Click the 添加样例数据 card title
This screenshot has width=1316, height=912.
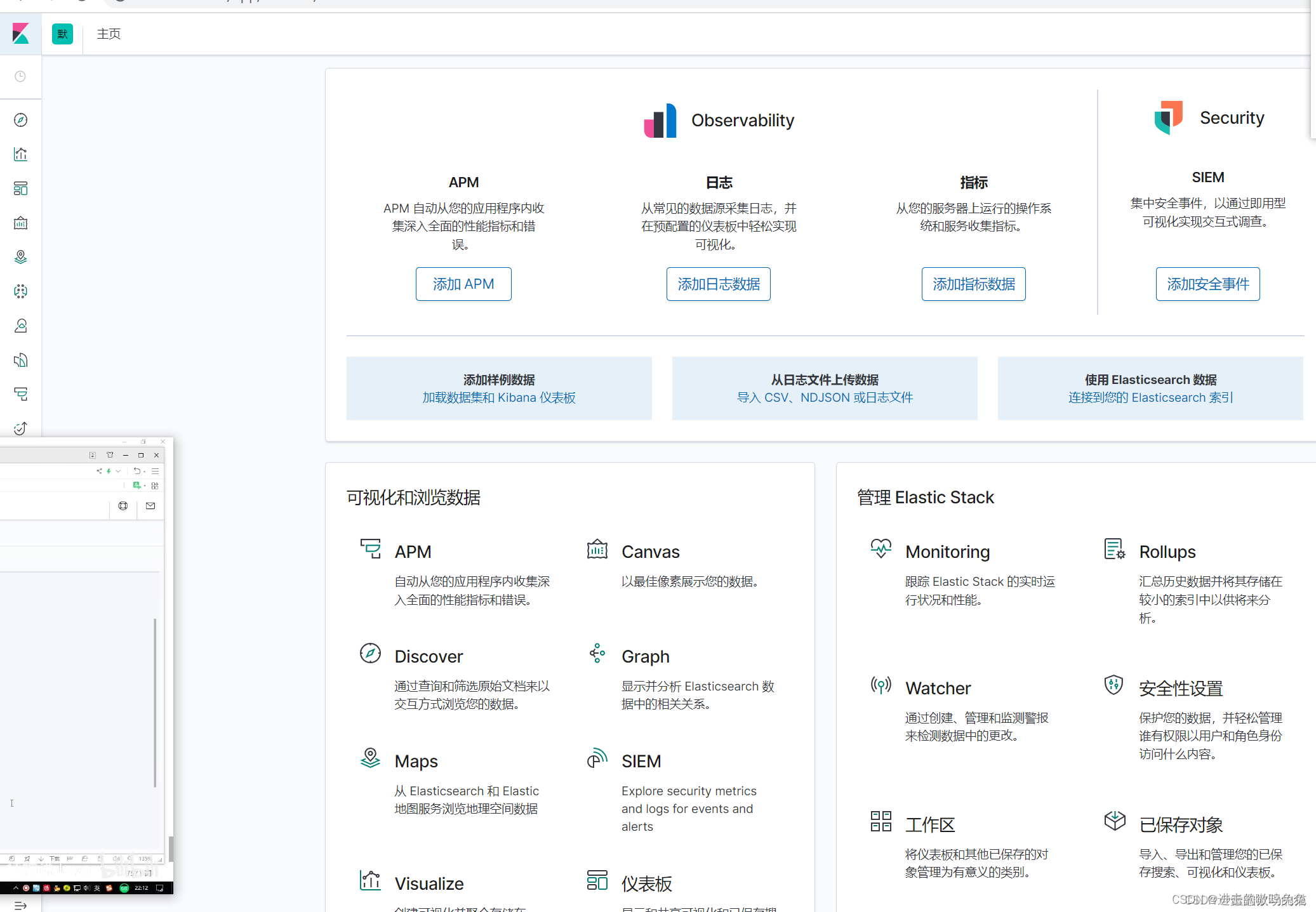pos(499,380)
